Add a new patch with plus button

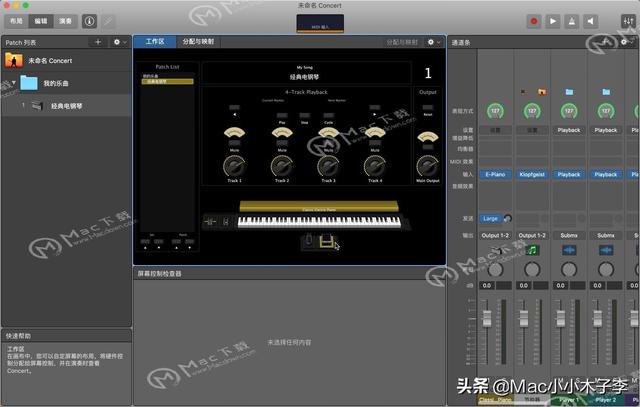98,42
